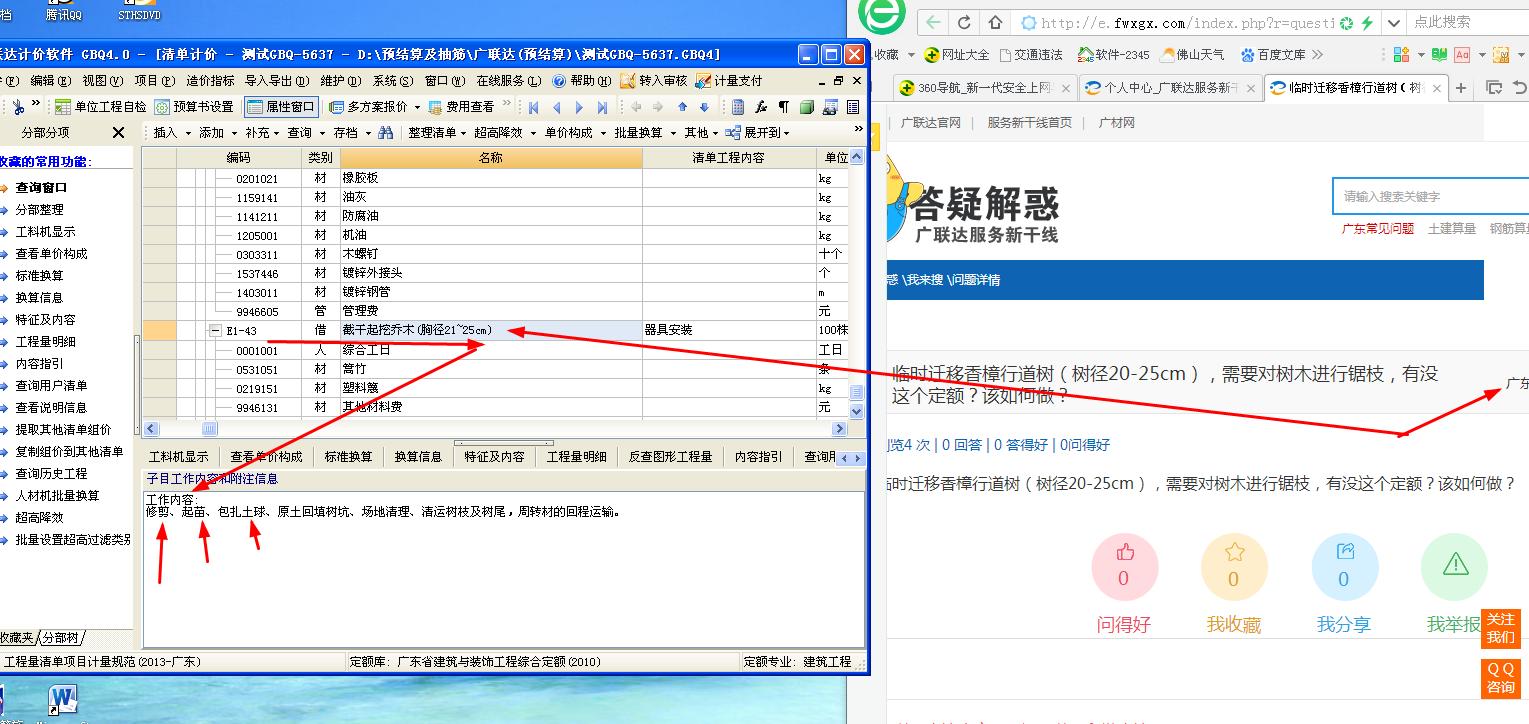Image resolution: width=1529 pixels, height=724 pixels.
Task: Select 标准换算 in the sidebar
Action: (39, 275)
